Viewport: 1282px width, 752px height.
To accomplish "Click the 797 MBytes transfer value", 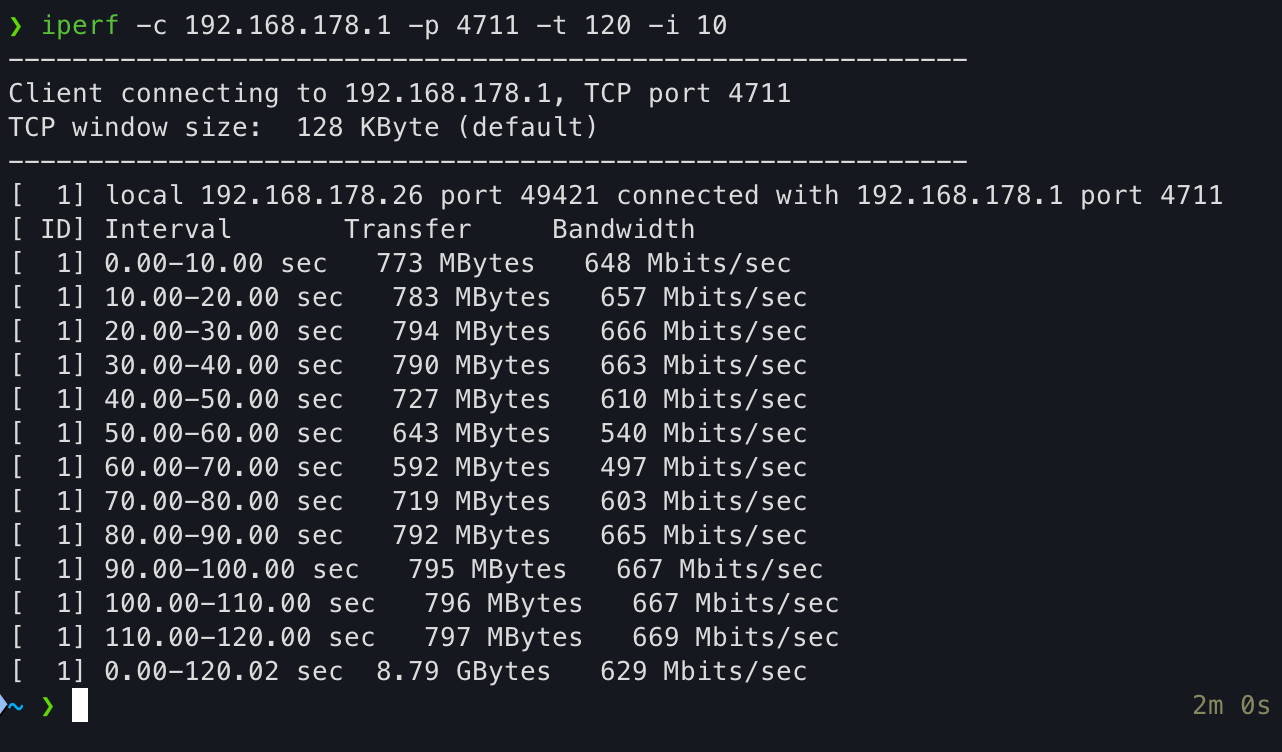I will click(x=503, y=637).
